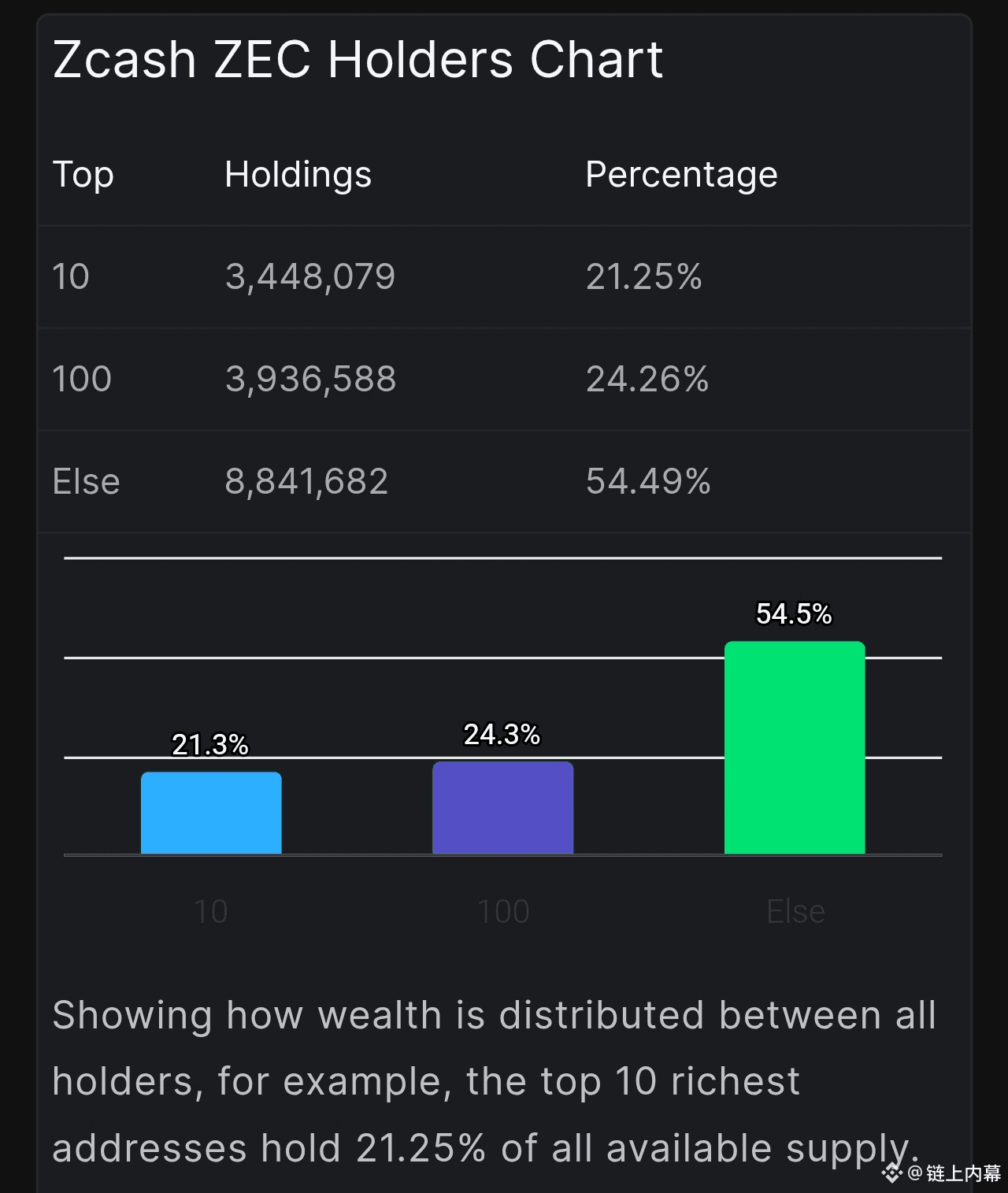Select the 8,841,682 holdings value
Screen dimensions: 1008x1193
pyautogui.click(x=306, y=482)
